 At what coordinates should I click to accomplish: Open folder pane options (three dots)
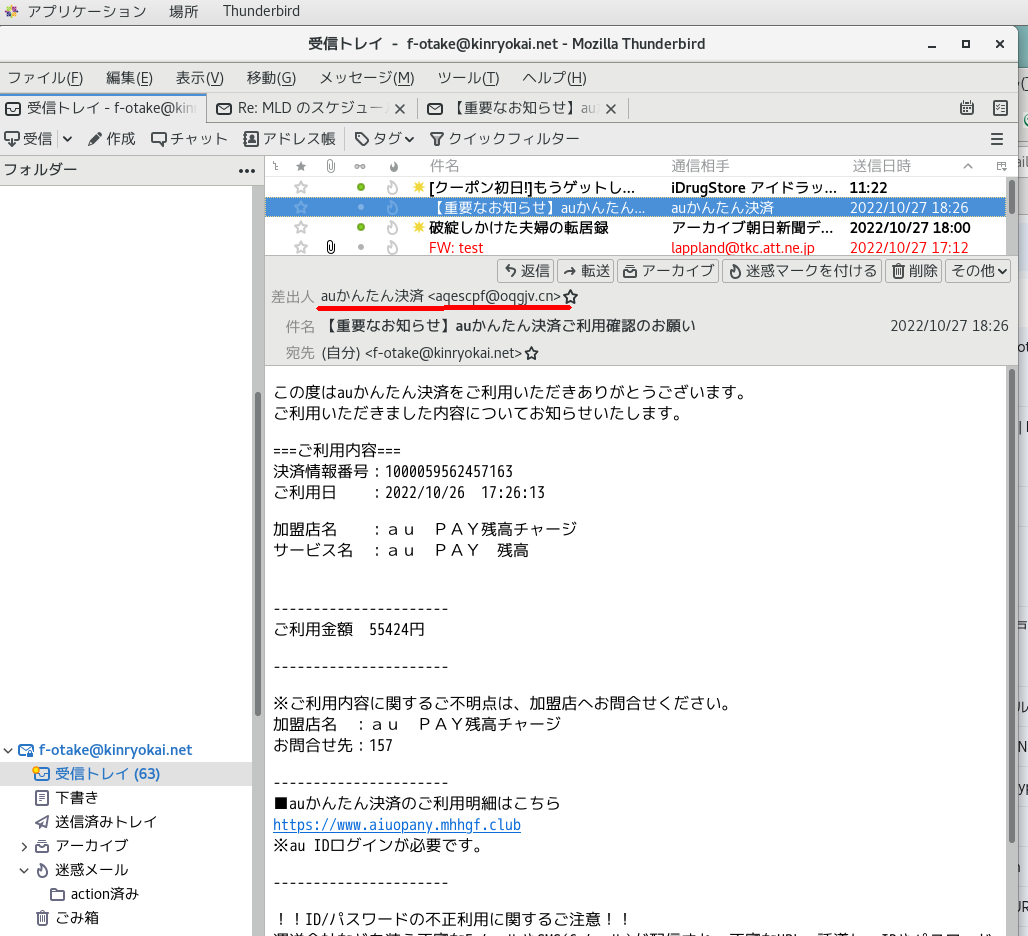coord(247,170)
